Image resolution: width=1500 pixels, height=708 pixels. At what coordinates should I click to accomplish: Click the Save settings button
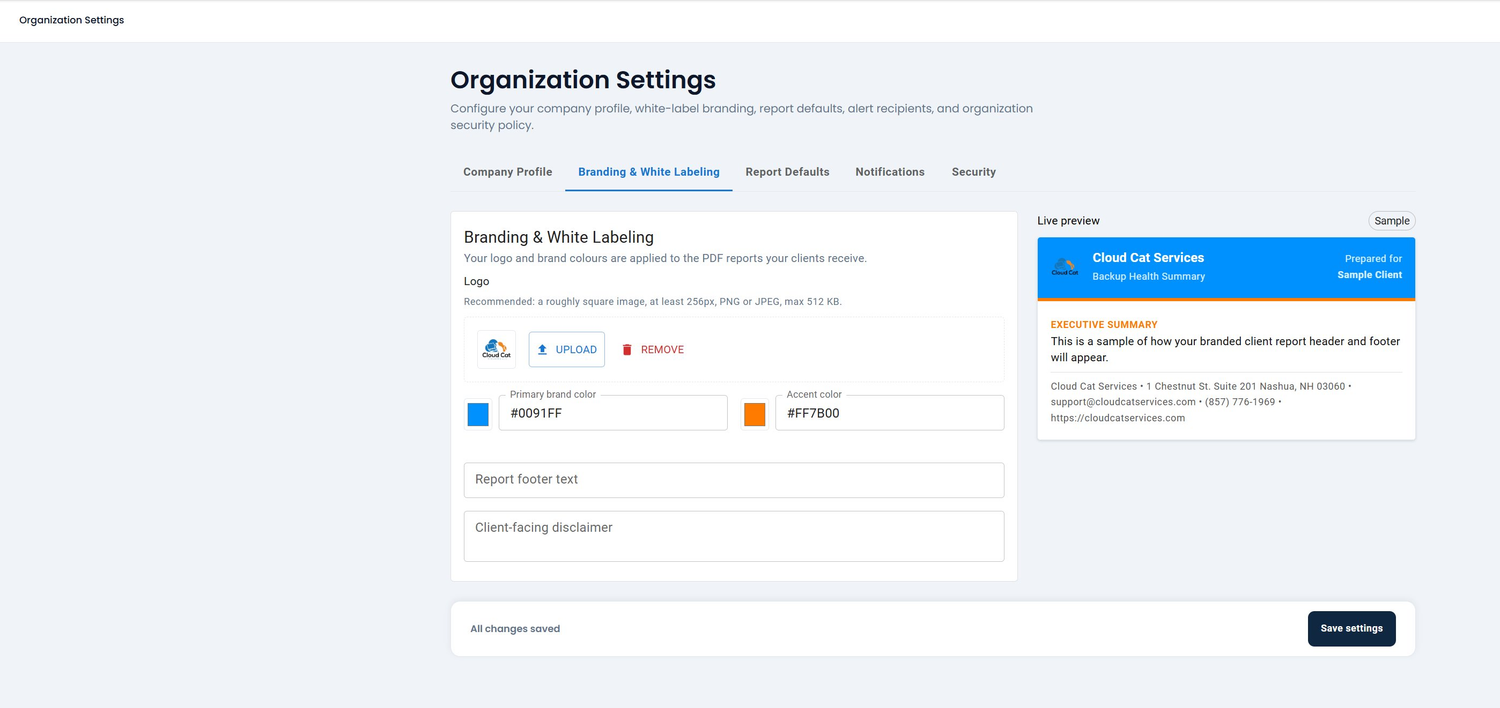click(1352, 629)
